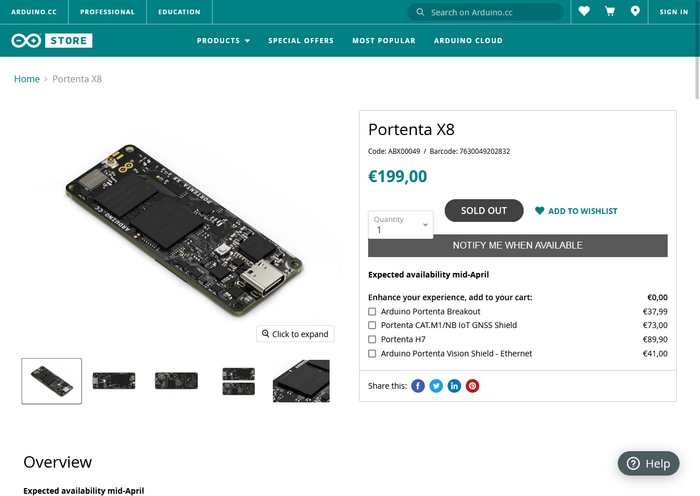Go to Special Offers menu item
The image size is (700, 496).
(x=301, y=41)
